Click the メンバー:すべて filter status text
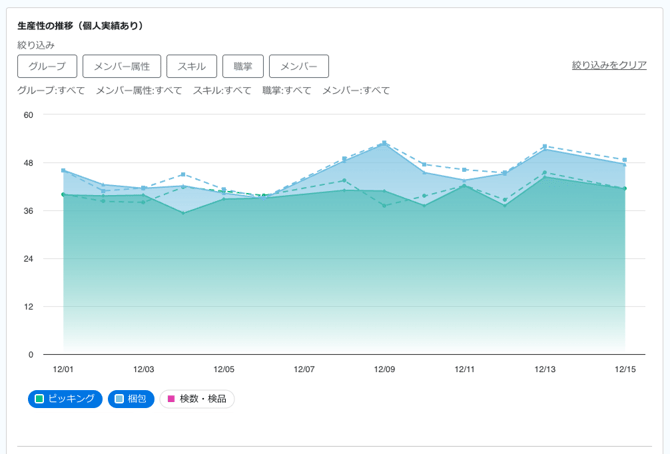Viewport: 670px width, 454px height. (356, 91)
